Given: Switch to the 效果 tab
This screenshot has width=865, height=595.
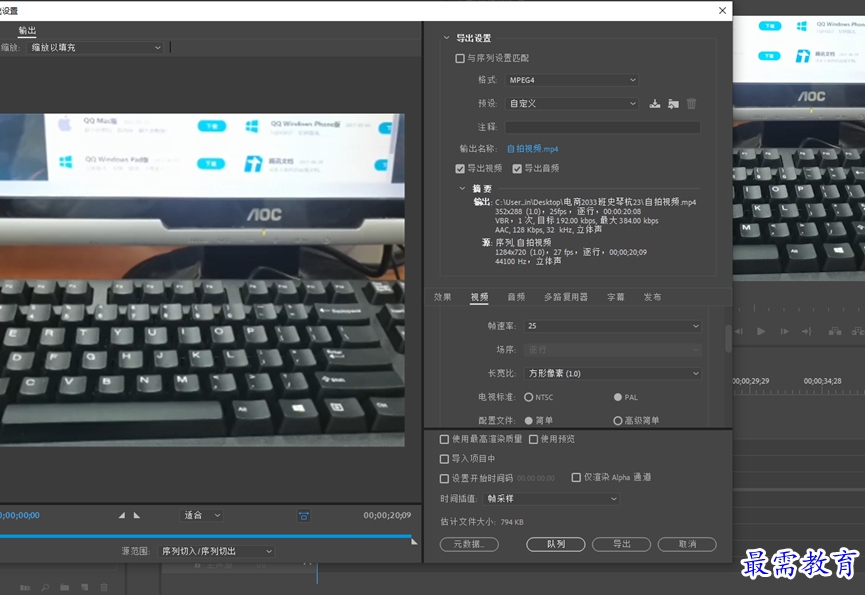Looking at the screenshot, I should [442, 297].
